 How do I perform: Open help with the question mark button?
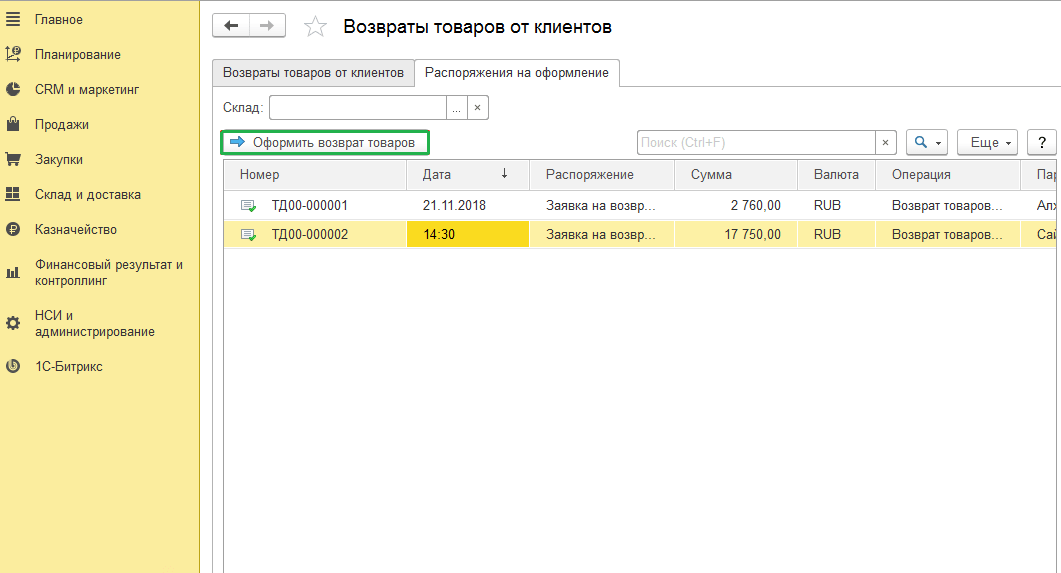1042,143
